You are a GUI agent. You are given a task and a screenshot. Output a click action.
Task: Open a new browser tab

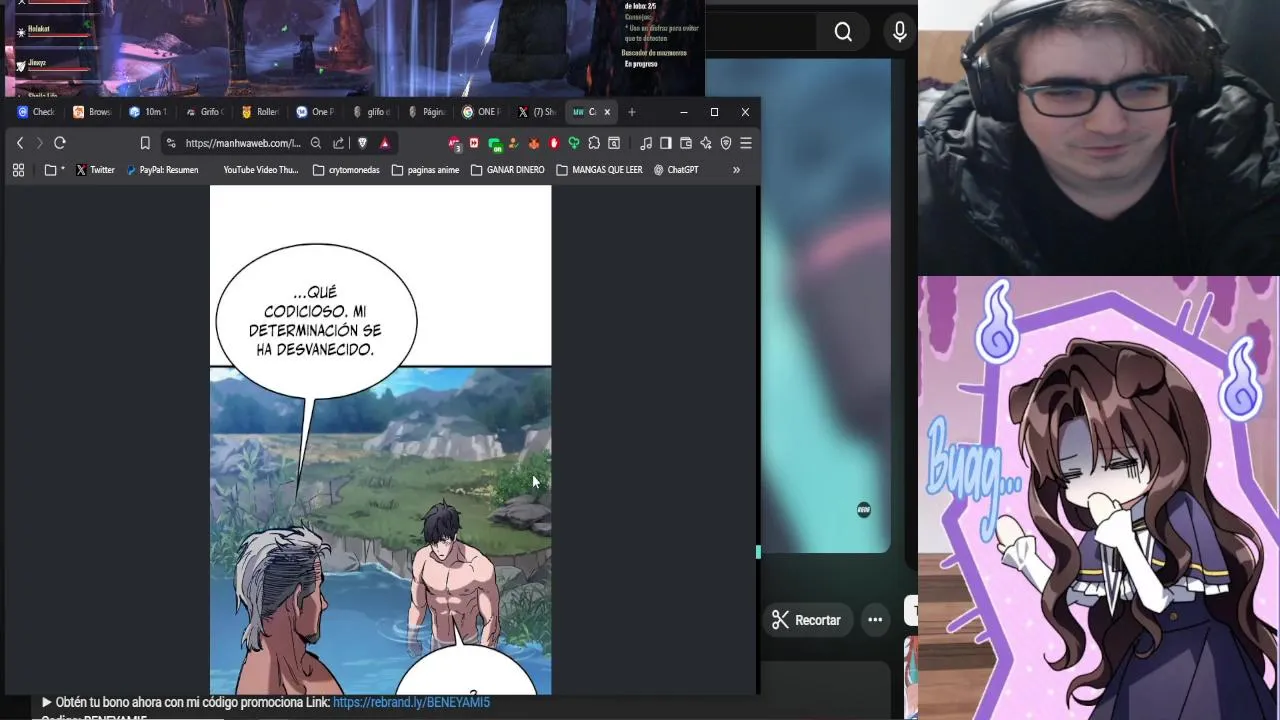631,112
